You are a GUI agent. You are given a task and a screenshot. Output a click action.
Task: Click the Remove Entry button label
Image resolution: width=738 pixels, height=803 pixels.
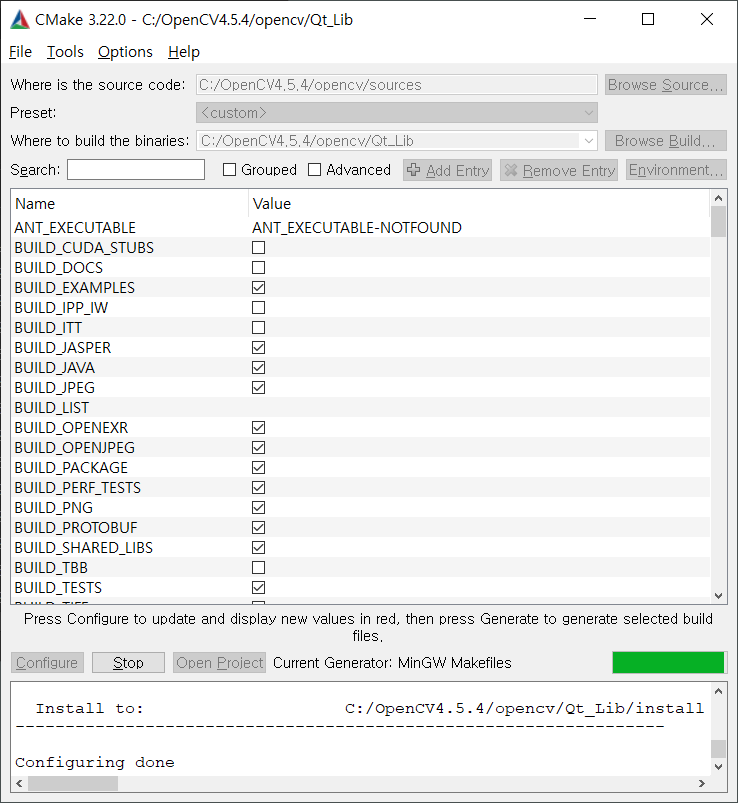point(568,170)
